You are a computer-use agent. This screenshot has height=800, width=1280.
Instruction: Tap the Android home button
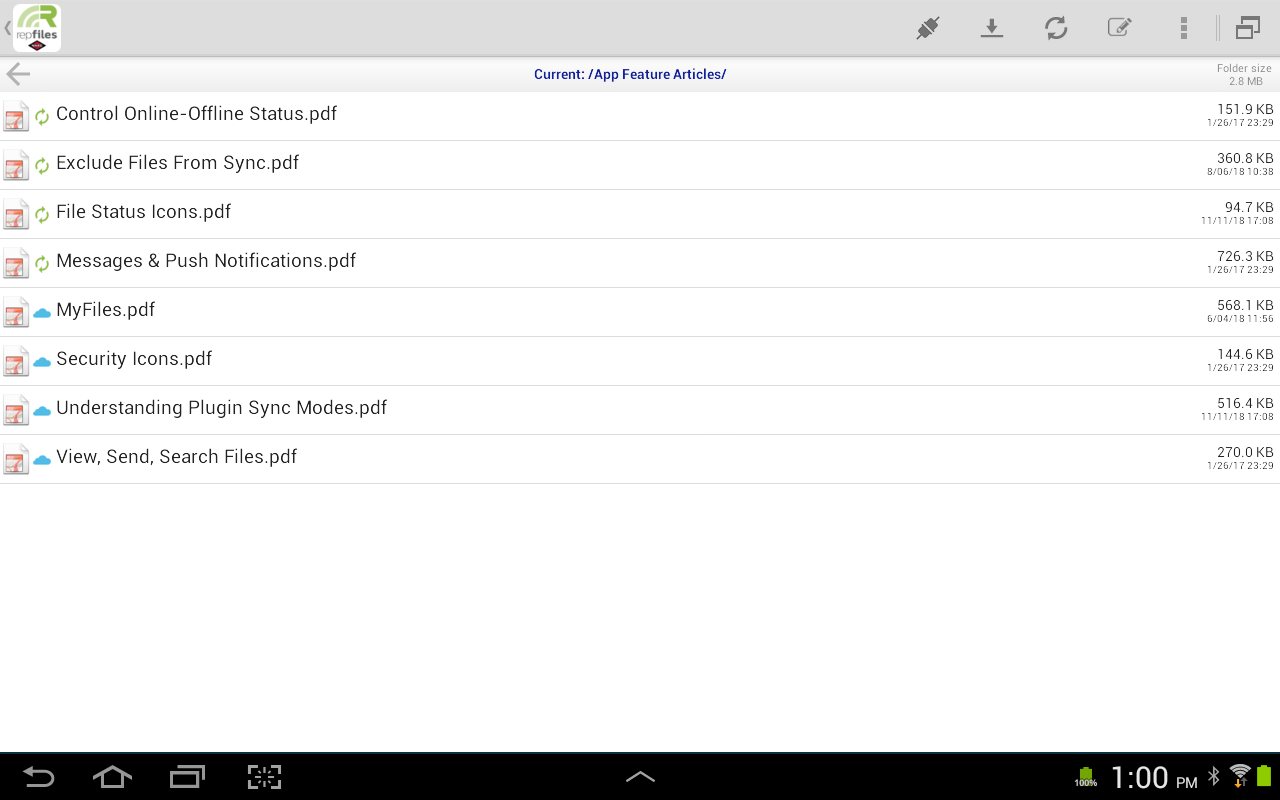(112, 776)
